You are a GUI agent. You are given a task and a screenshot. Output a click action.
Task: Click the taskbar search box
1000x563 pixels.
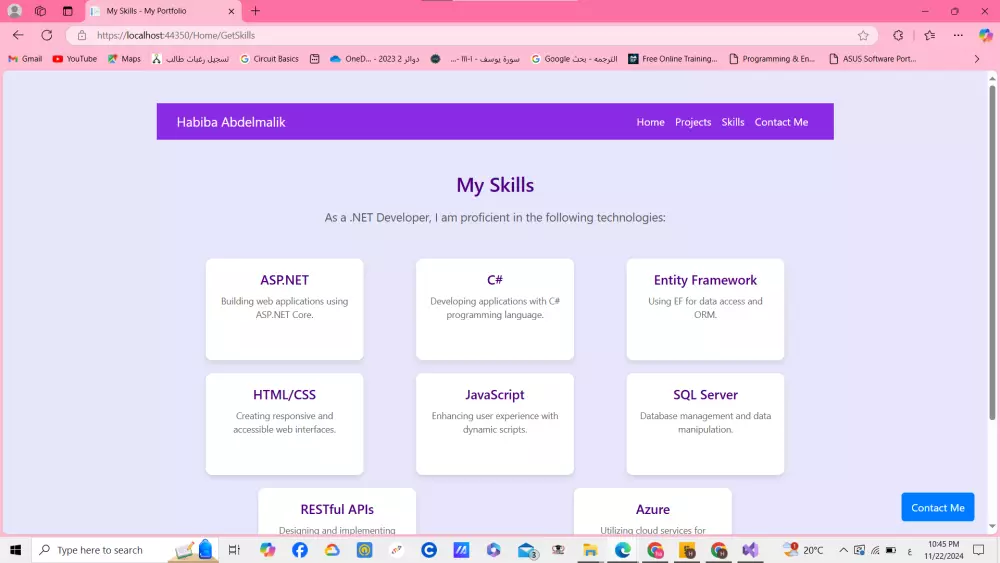124,550
